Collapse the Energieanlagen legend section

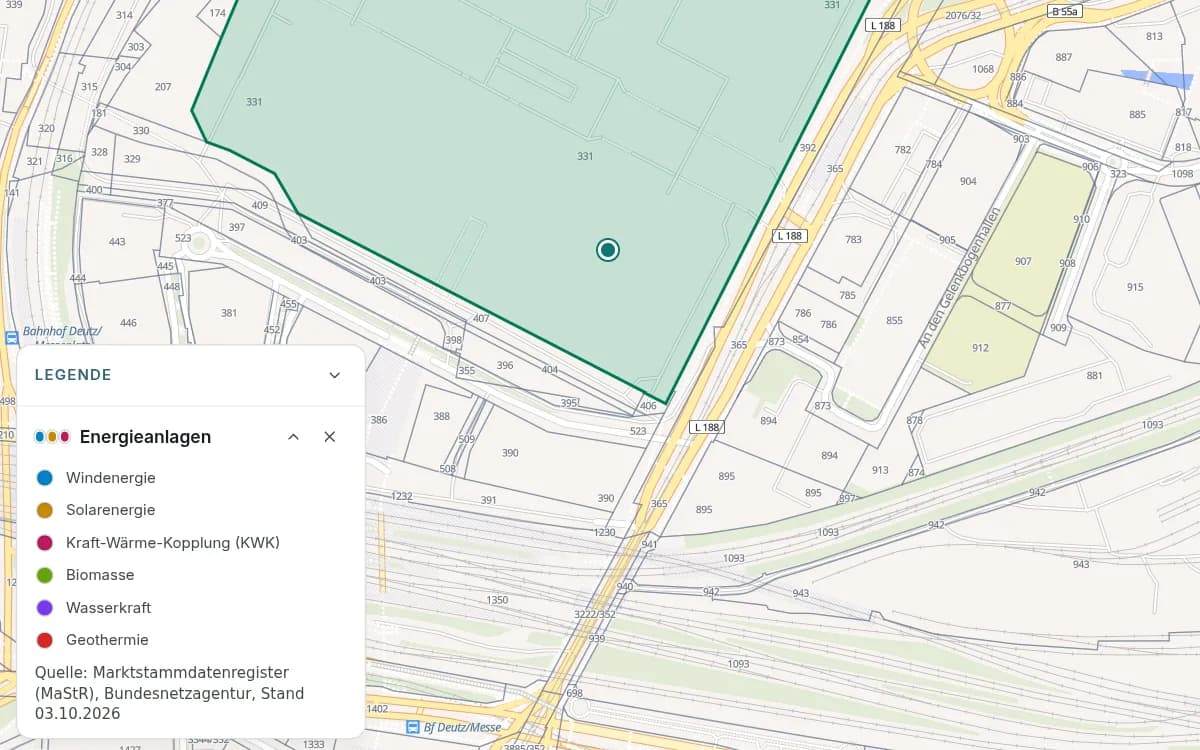[293, 437]
